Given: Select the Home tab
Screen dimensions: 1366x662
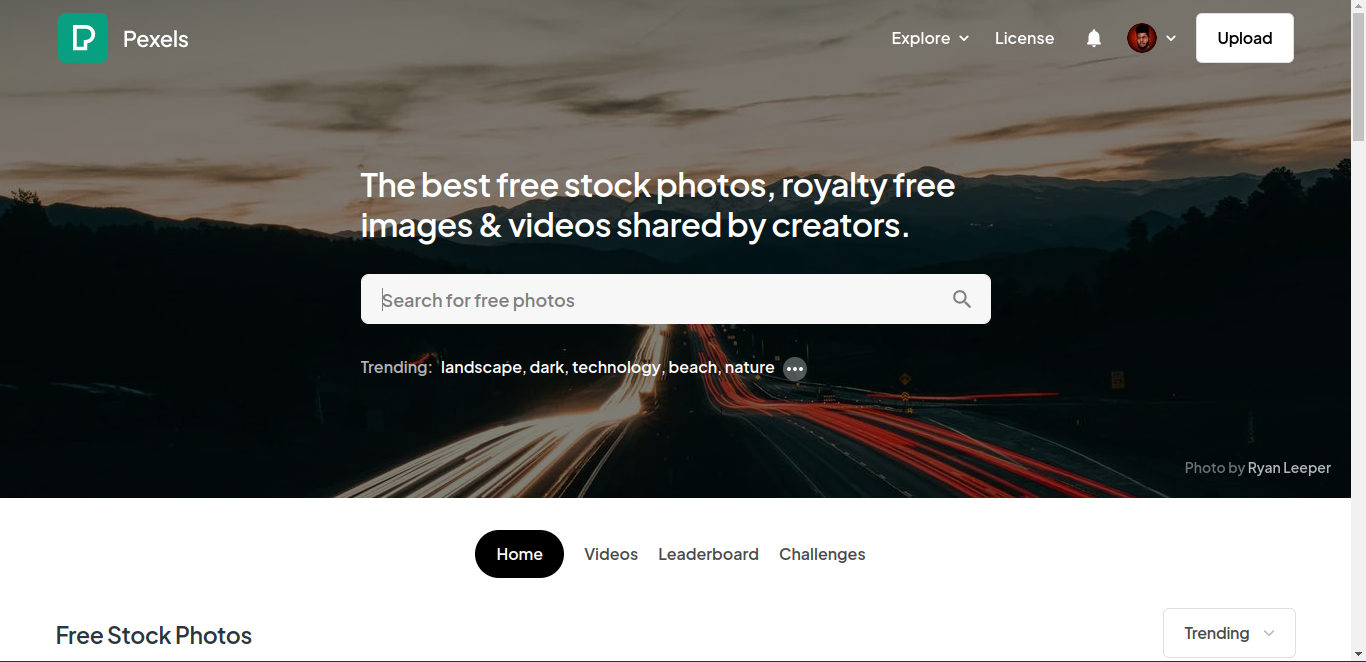Looking at the screenshot, I should (x=519, y=554).
